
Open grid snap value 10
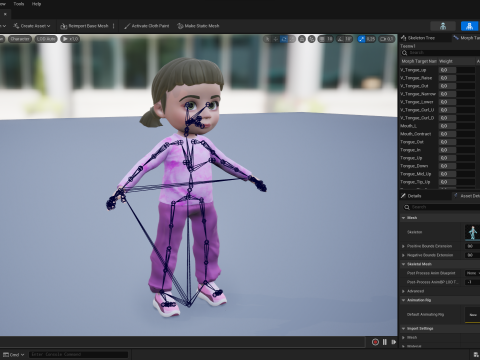330,39
